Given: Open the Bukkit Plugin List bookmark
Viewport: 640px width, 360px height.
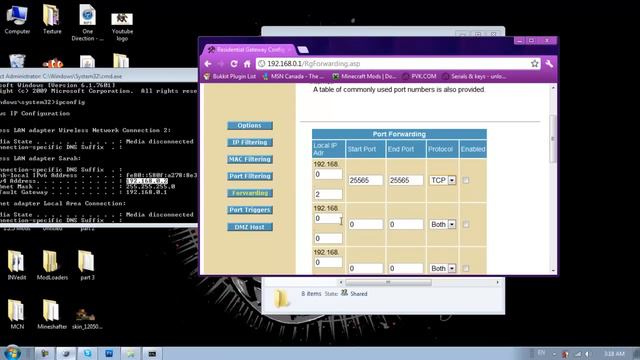Looking at the screenshot, I should tap(230, 76).
